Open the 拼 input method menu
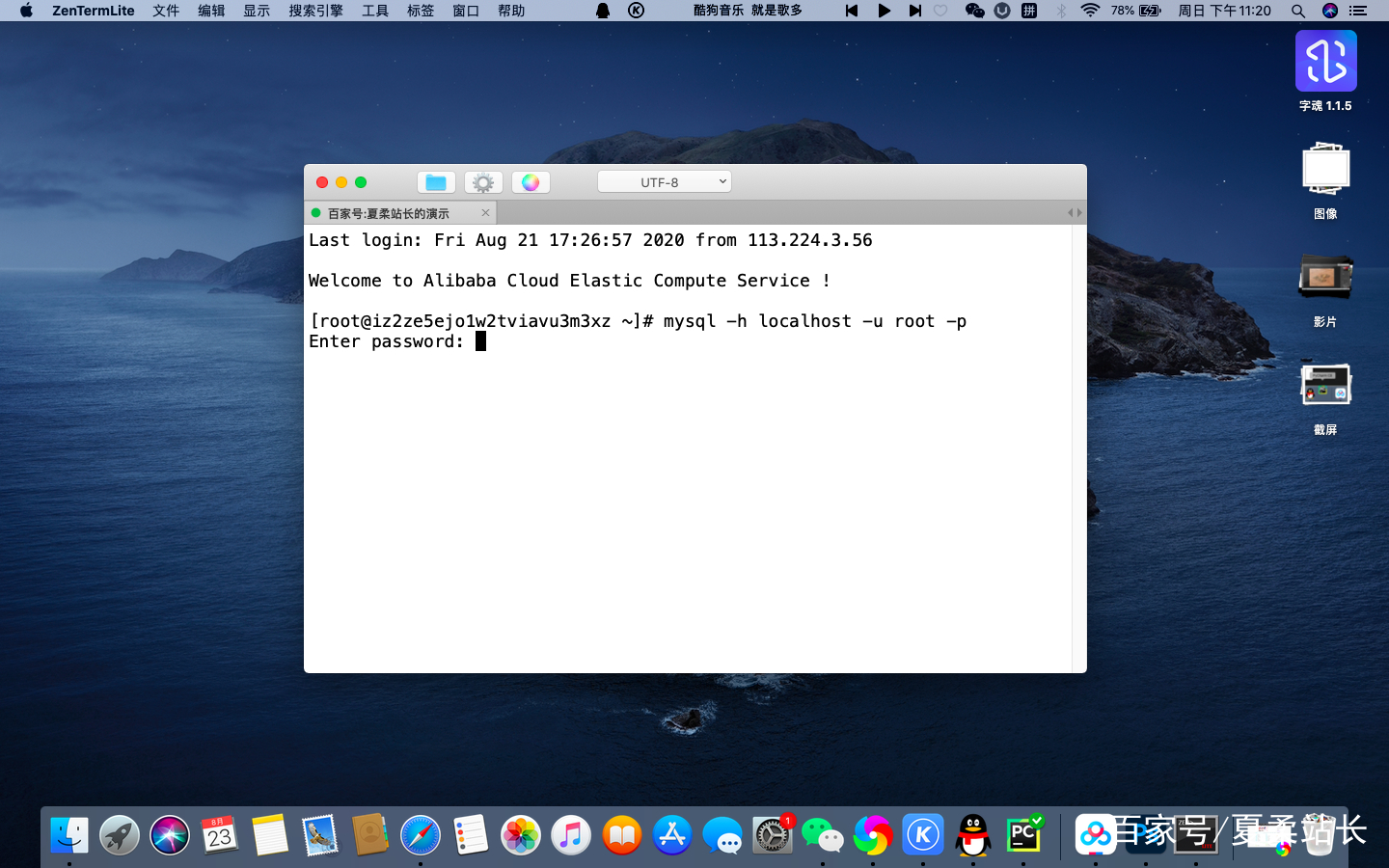The height and width of the screenshot is (868, 1389). [1029, 11]
